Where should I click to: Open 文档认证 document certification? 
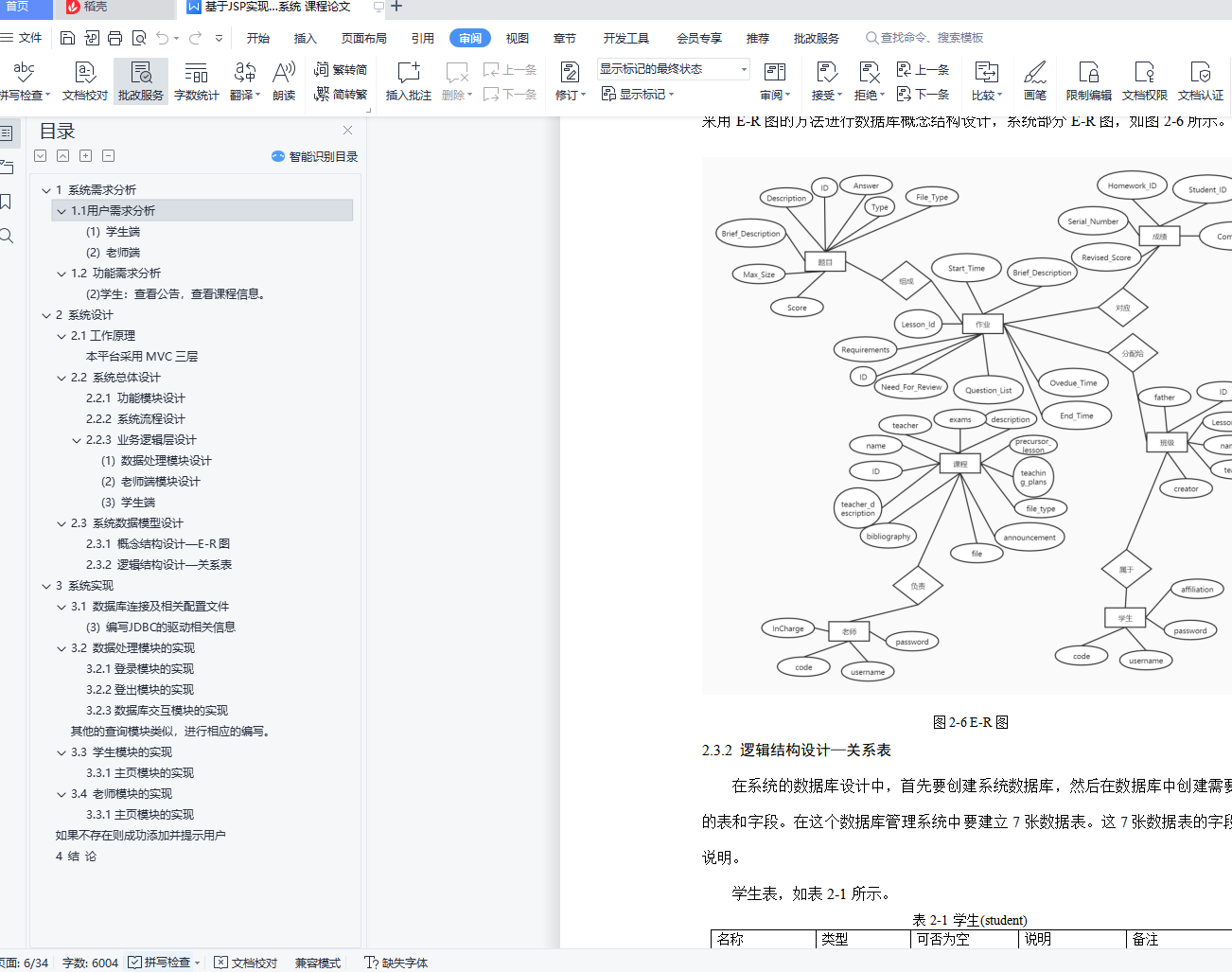point(1201,81)
